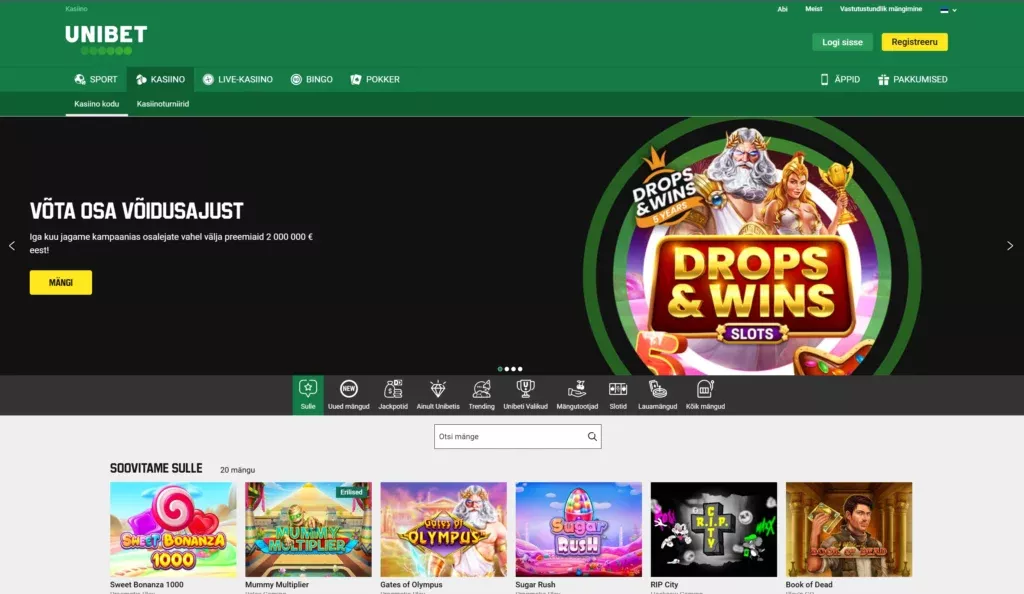Open the Abi help link
The image size is (1024, 594).
click(x=781, y=9)
